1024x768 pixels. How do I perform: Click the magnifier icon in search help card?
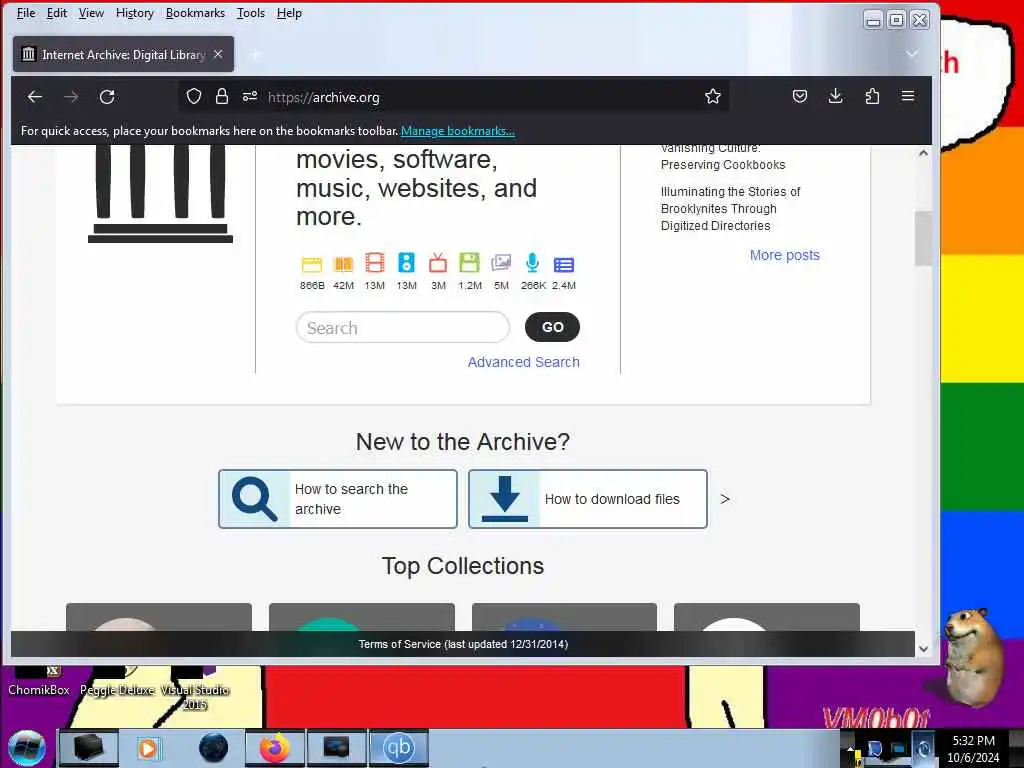254,499
